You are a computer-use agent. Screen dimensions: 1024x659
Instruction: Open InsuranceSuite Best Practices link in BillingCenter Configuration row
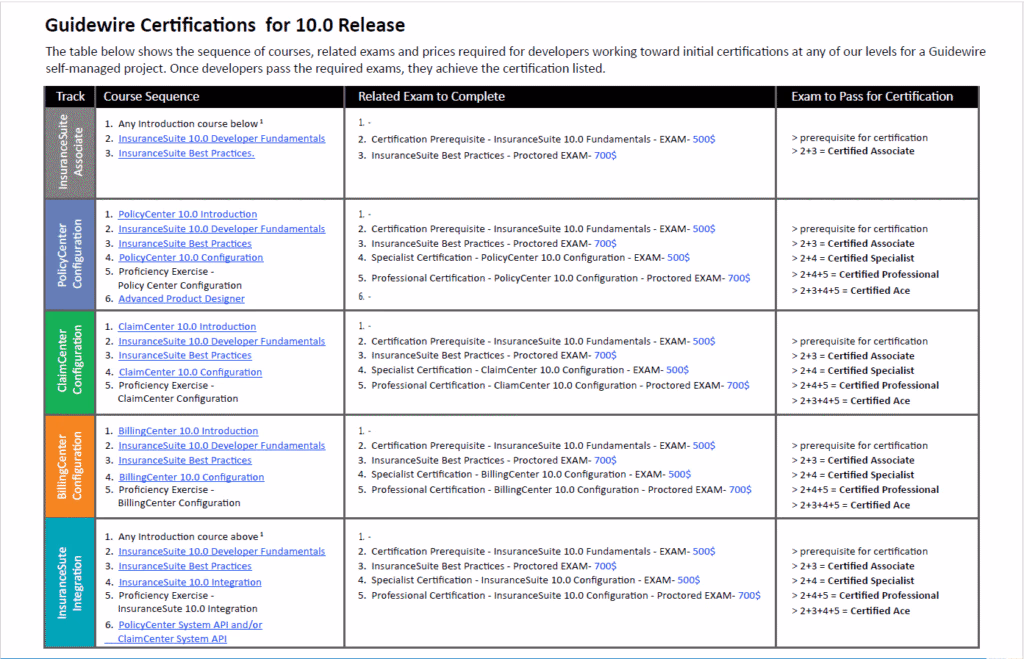[x=185, y=460]
